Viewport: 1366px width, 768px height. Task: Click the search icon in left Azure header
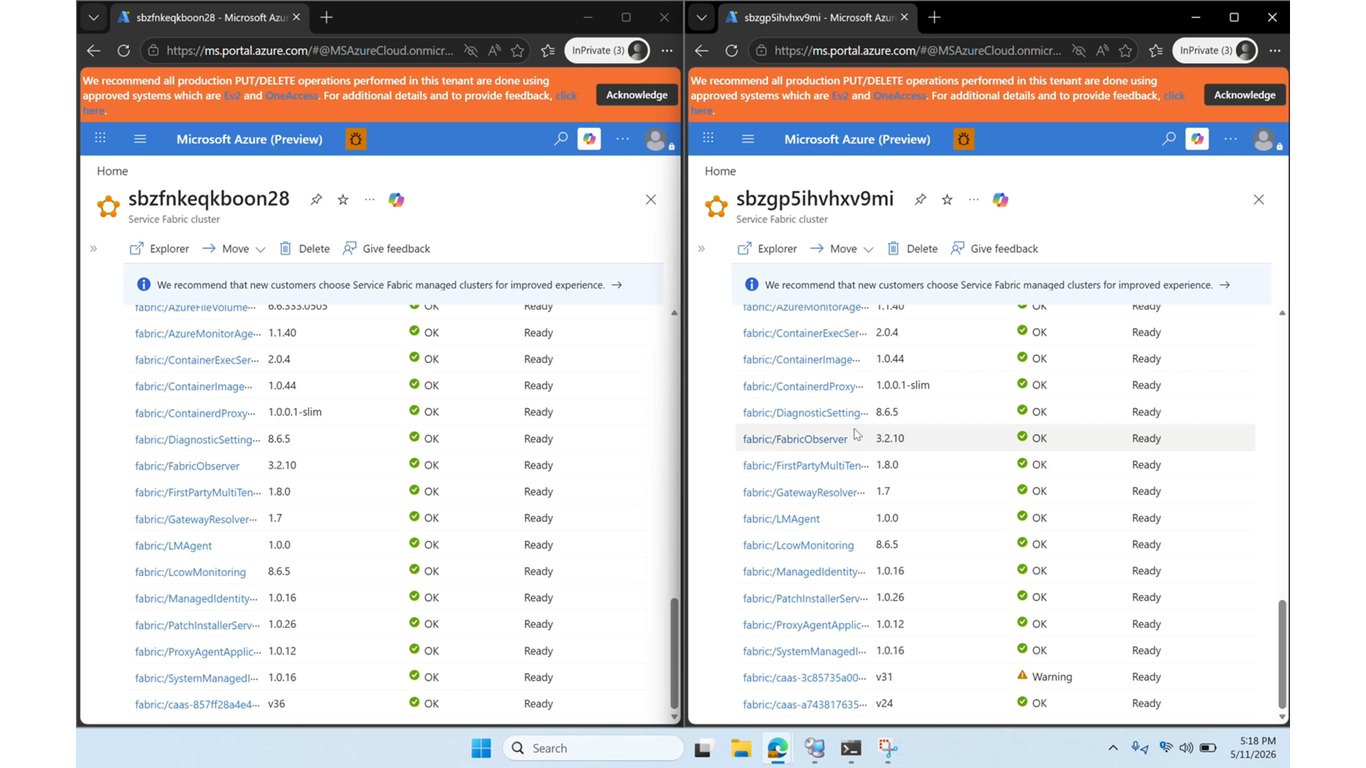pyautogui.click(x=561, y=139)
